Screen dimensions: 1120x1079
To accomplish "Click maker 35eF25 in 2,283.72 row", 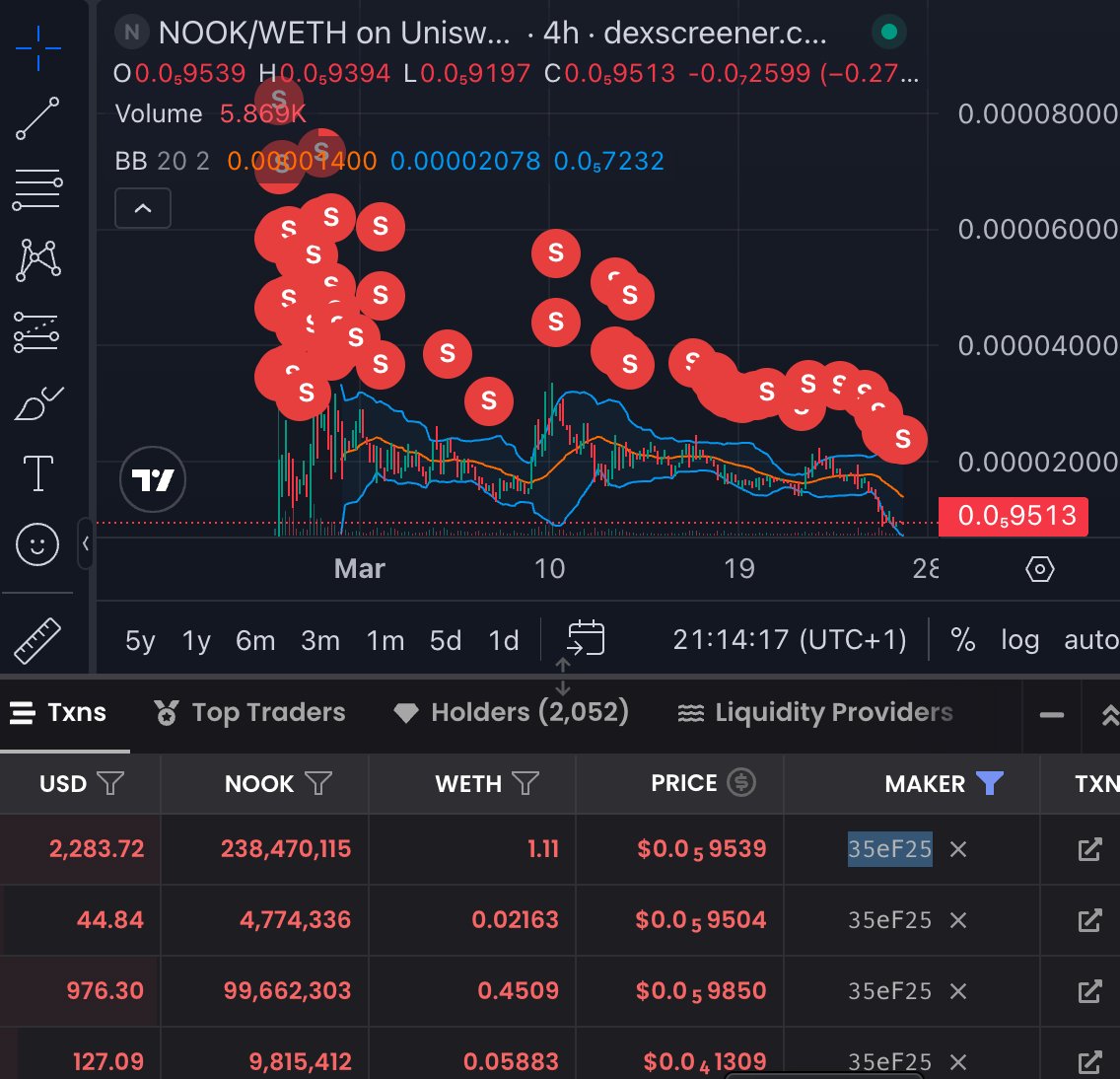I will coord(890,849).
